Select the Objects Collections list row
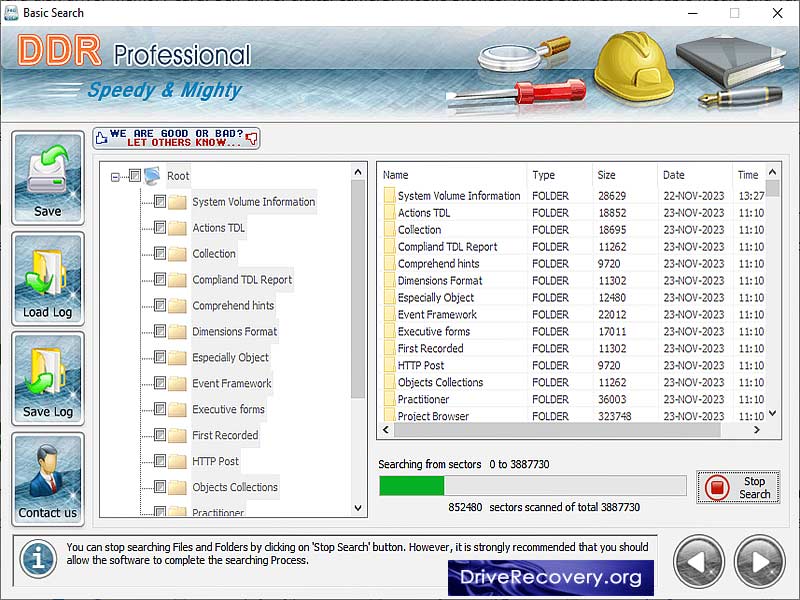 (573, 382)
